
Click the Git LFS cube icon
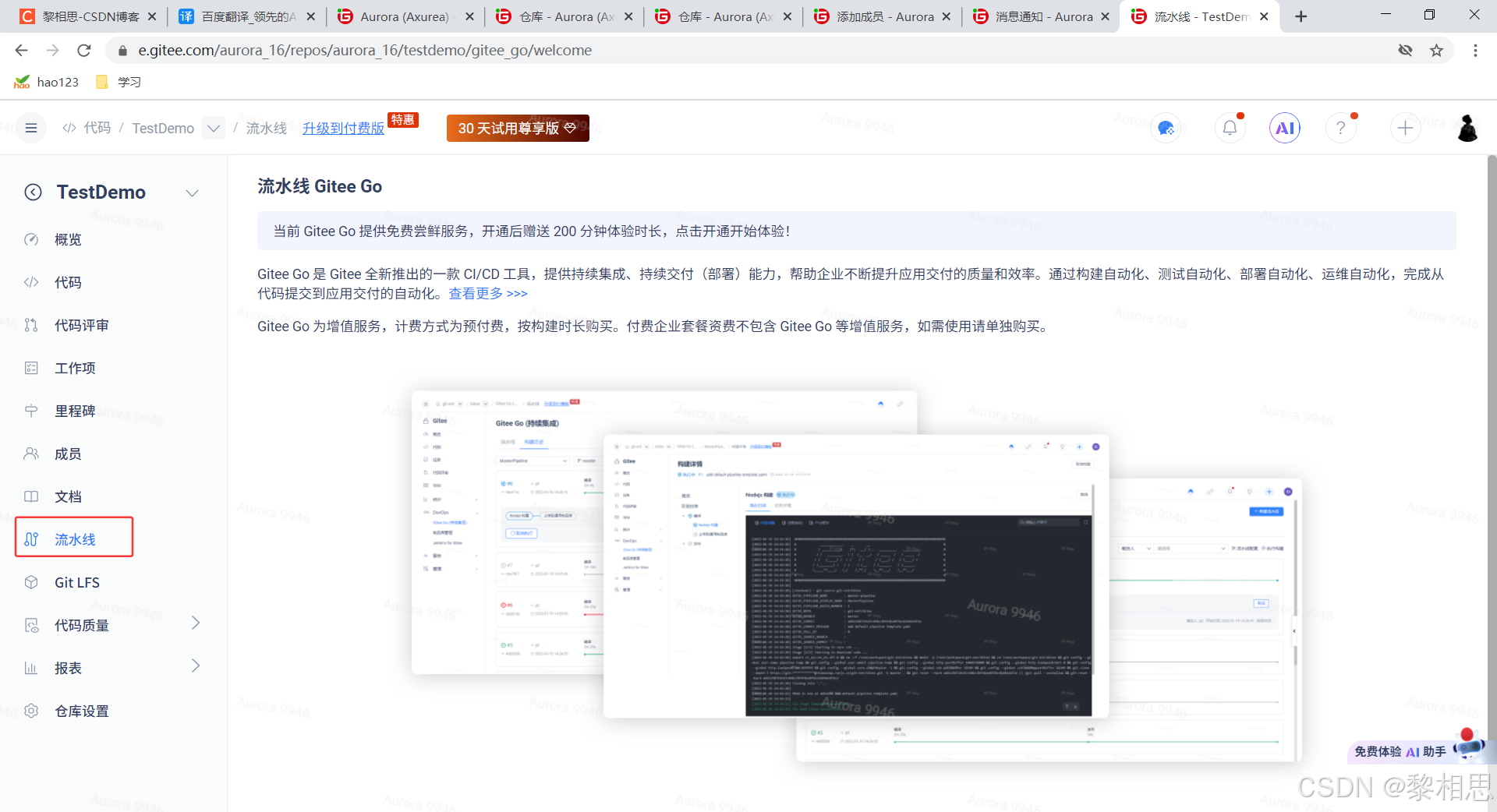coord(31,582)
